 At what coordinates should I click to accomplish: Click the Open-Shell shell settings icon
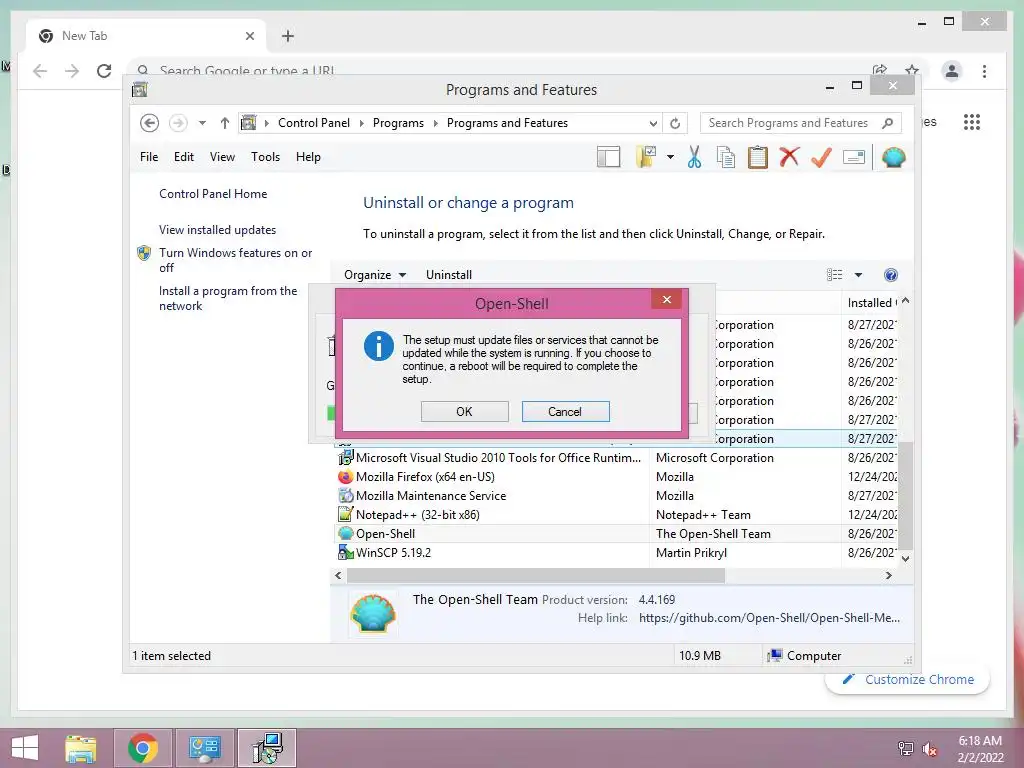pyautogui.click(x=893, y=157)
